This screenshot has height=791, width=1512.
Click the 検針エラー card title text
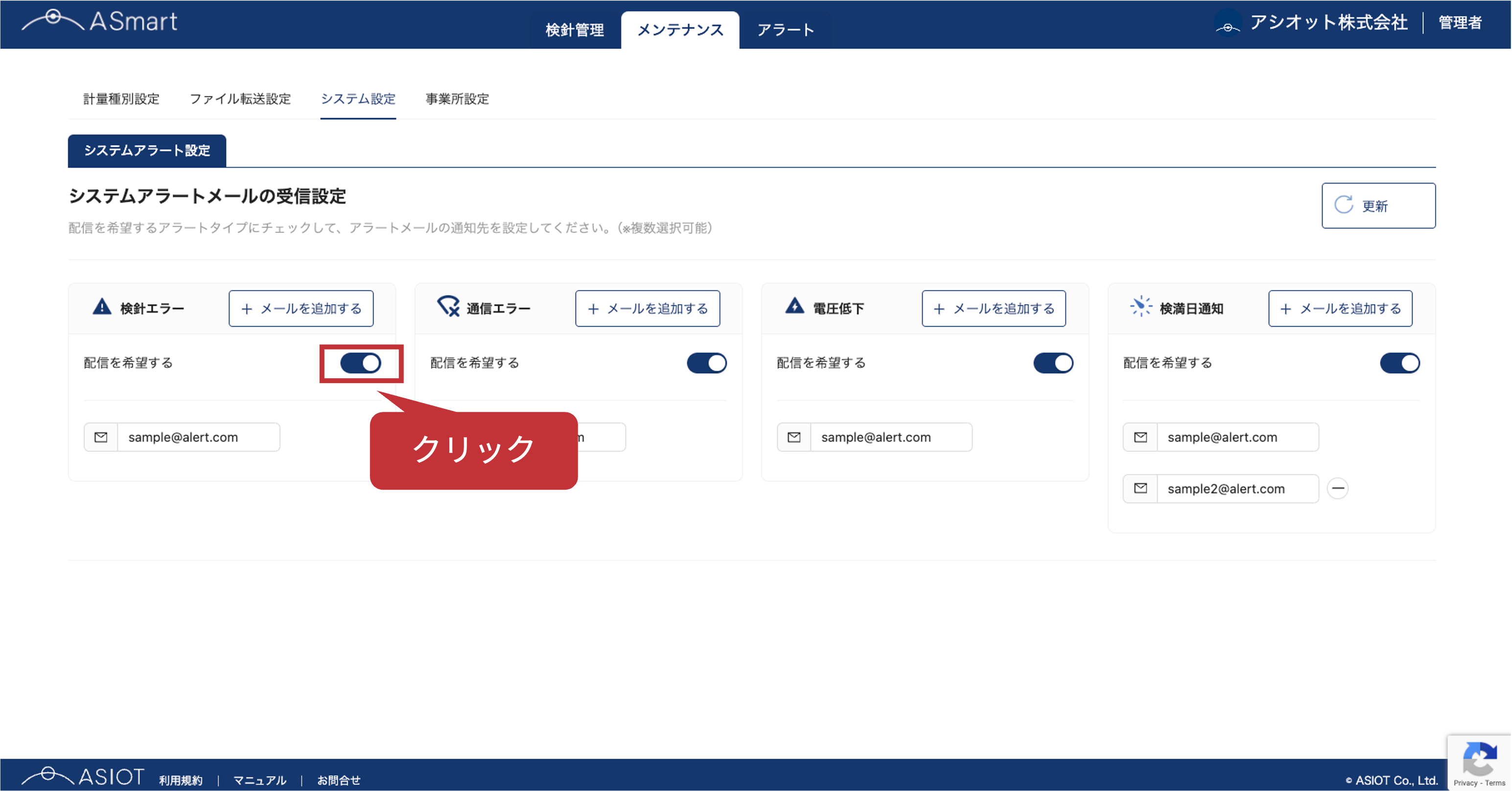click(152, 309)
